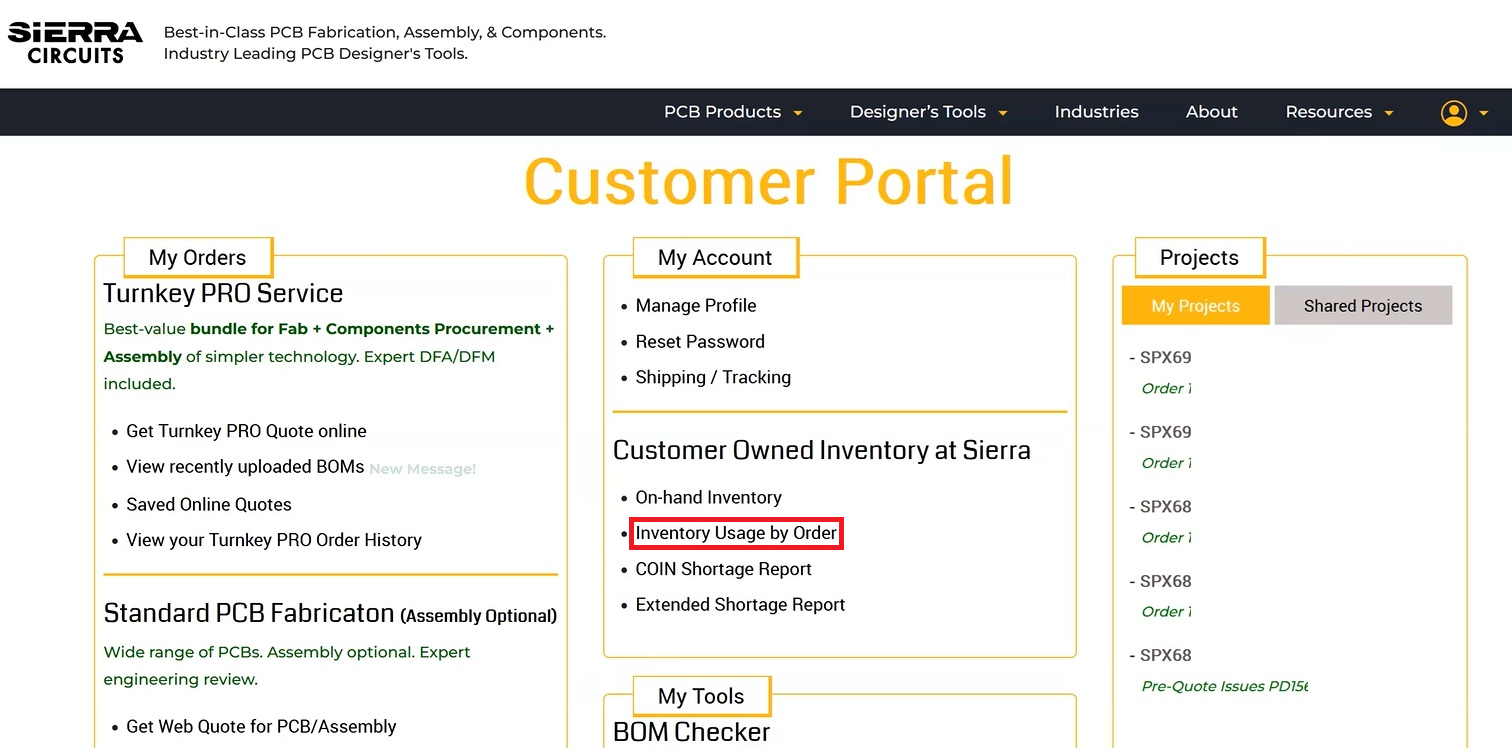Screen dimensions: 1512x748
Task: Click the New Message! notice
Action: (422, 469)
